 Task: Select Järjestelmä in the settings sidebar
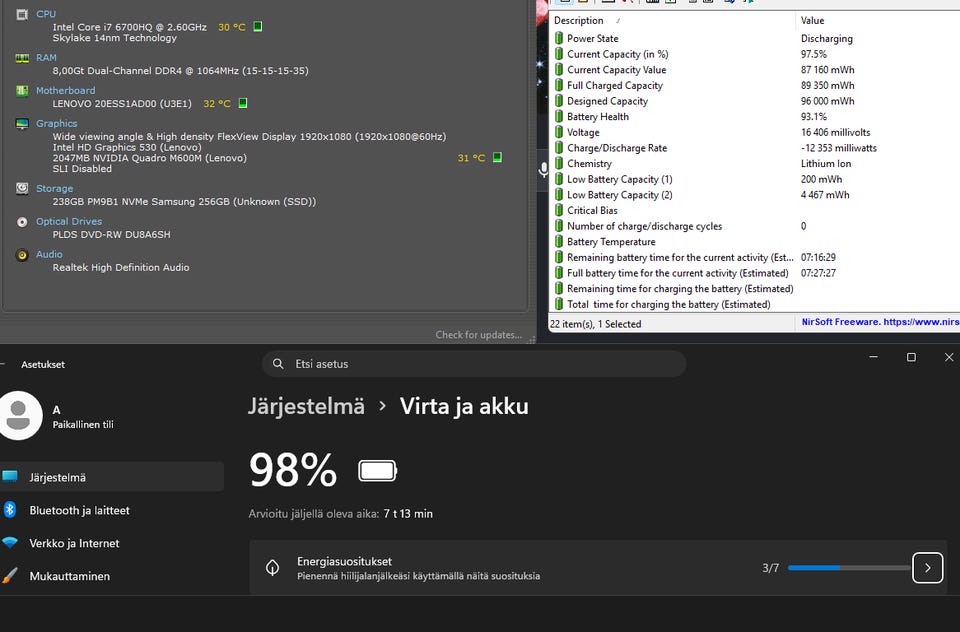pos(112,476)
